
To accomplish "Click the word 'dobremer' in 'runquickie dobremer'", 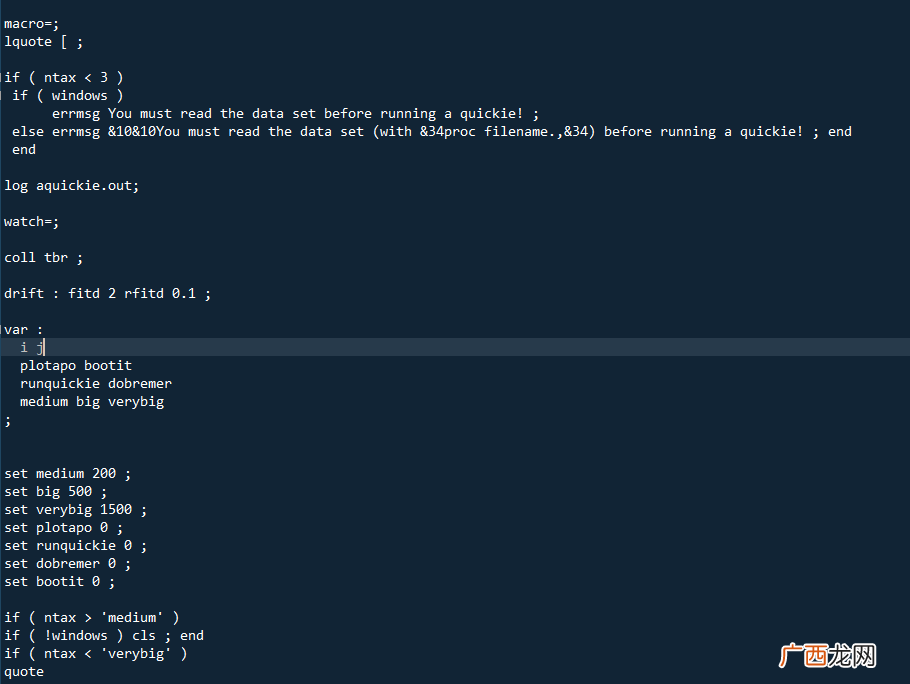I will (x=140, y=383).
